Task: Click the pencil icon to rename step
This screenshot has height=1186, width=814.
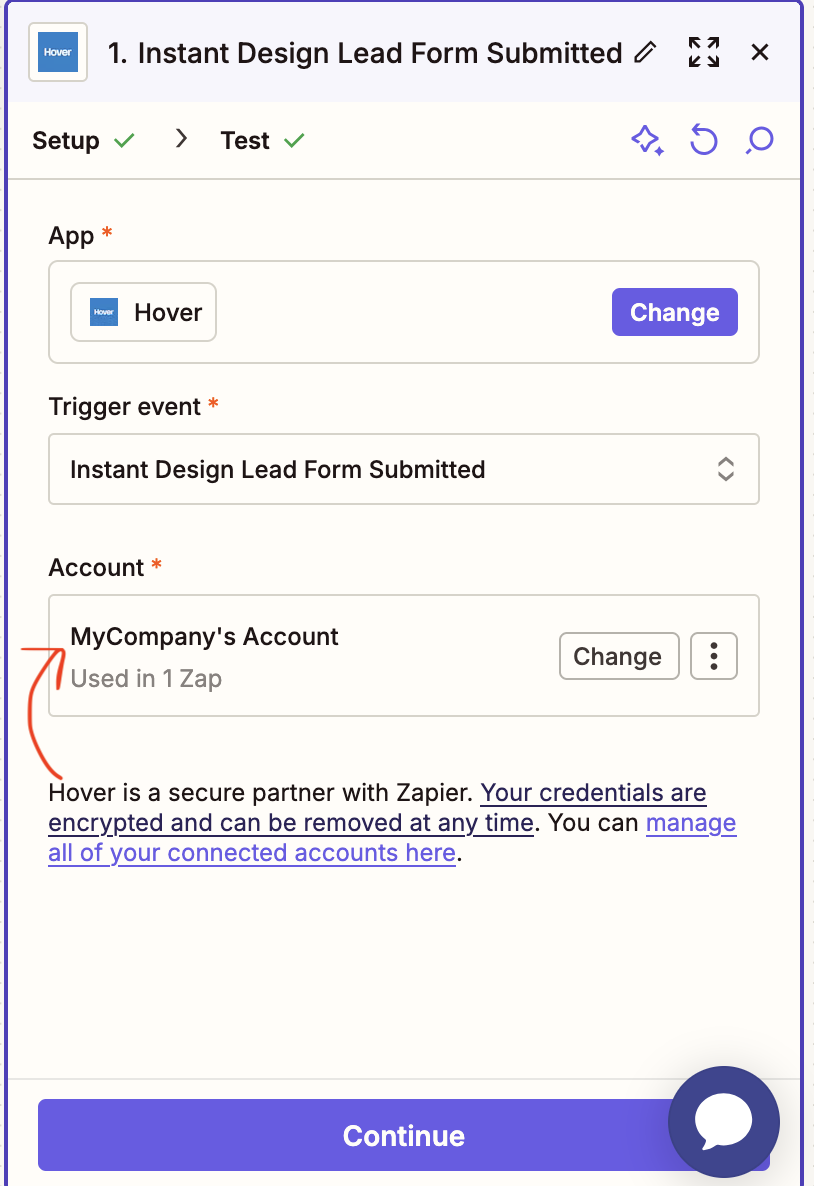Action: click(645, 53)
